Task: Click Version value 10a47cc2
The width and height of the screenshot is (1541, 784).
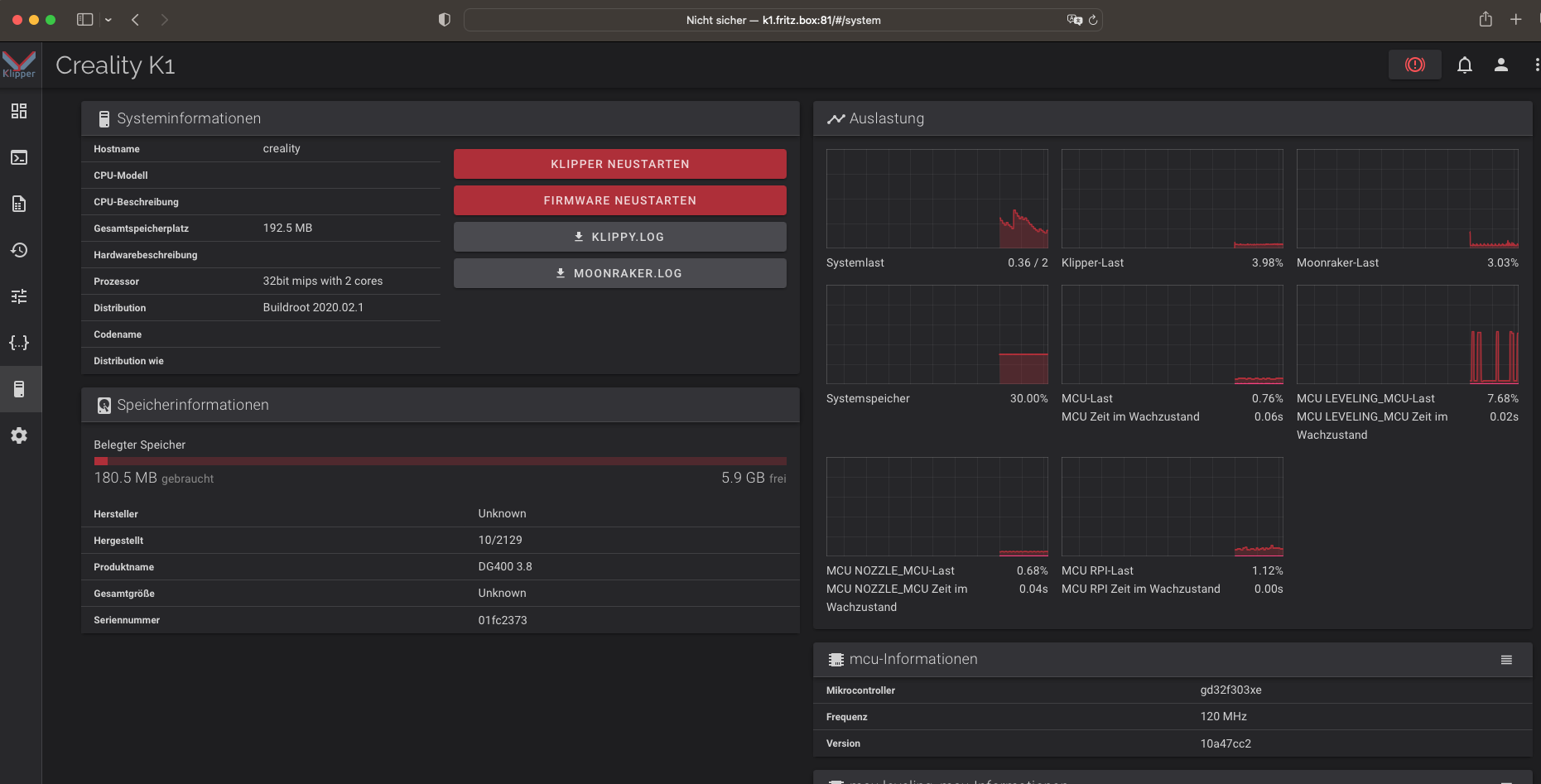Action: 1226,743
